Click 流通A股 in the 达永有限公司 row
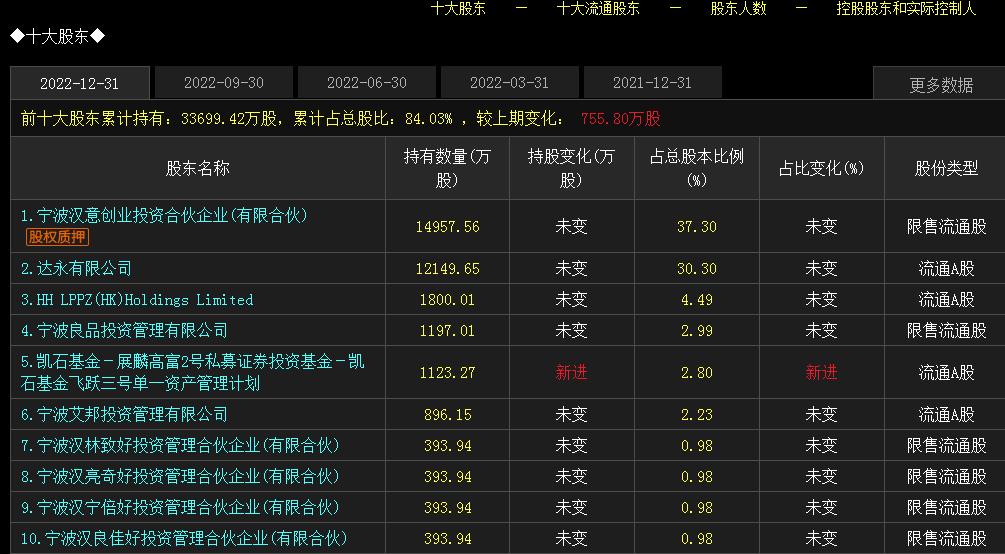This screenshot has height=554, width=1005. 946,269
